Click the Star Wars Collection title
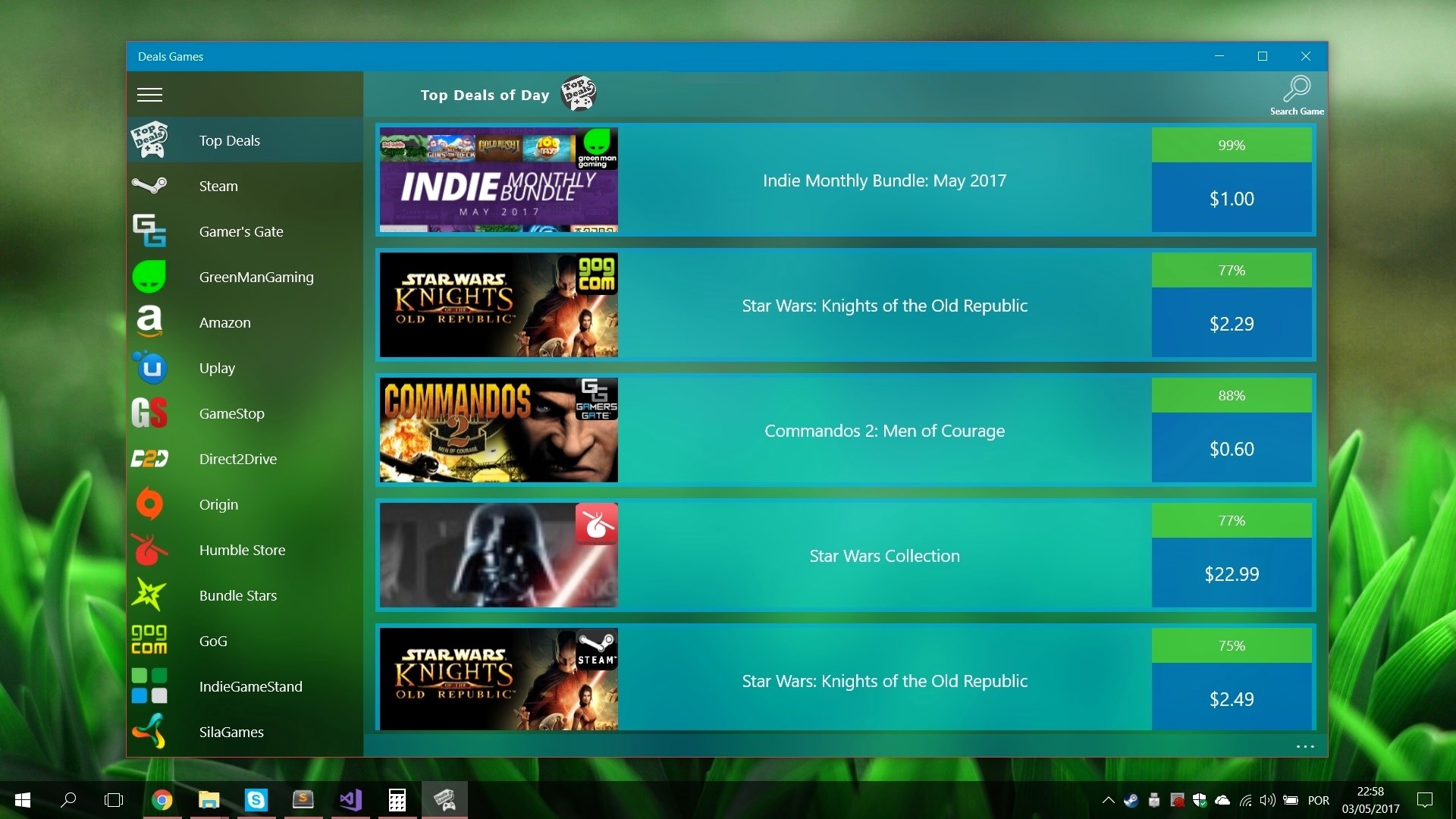This screenshot has width=1456, height=819. coord(884,556)
